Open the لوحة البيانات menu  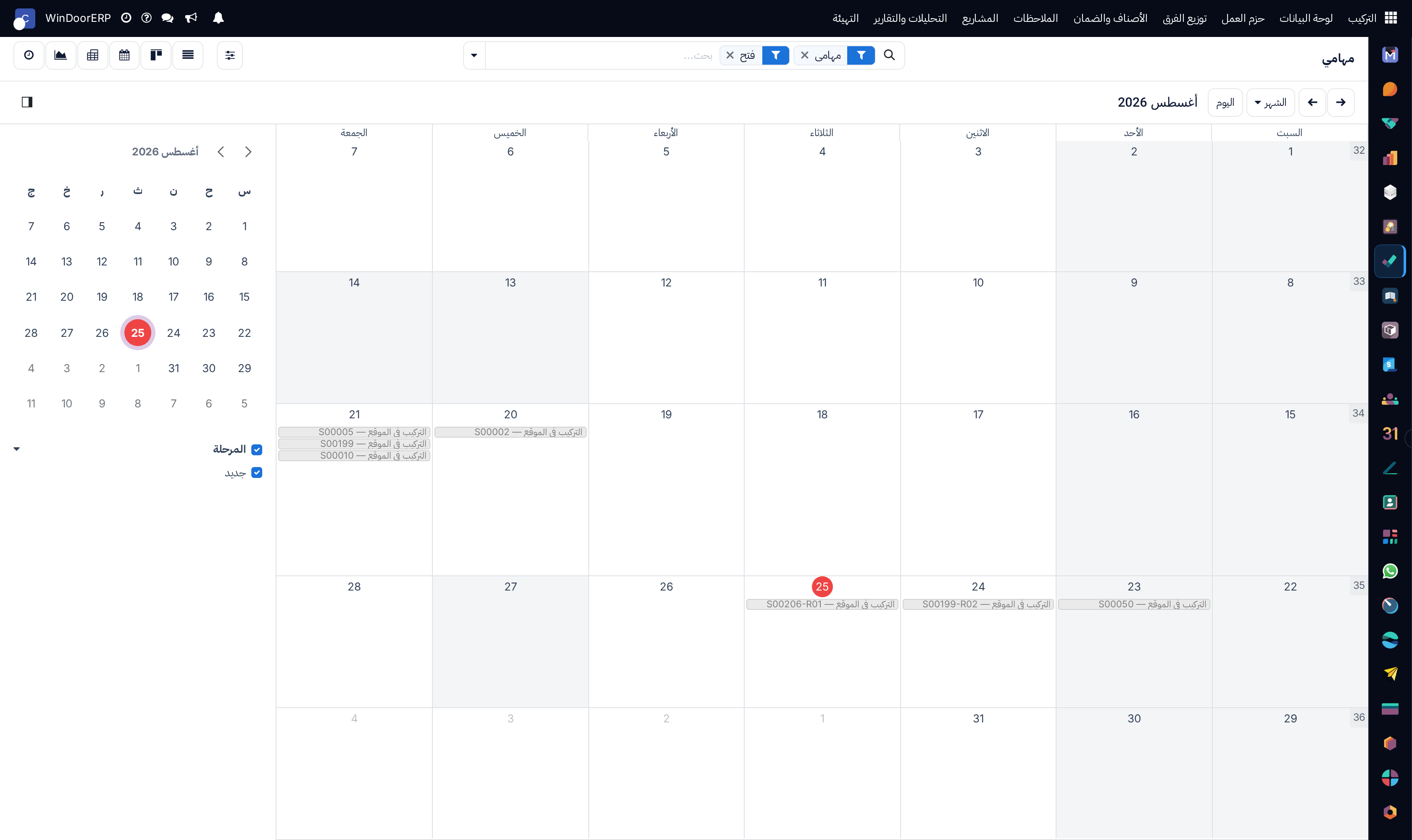pyautogui.click(x=1306, y=18)
